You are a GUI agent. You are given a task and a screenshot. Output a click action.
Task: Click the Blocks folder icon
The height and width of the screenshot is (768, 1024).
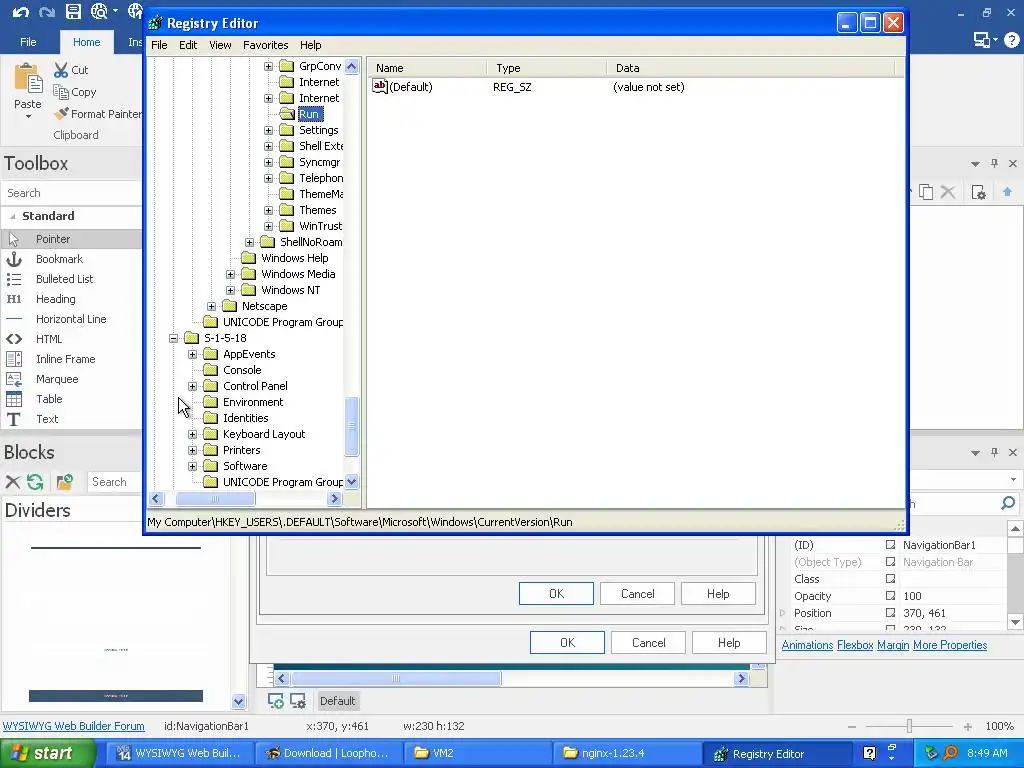64,482
